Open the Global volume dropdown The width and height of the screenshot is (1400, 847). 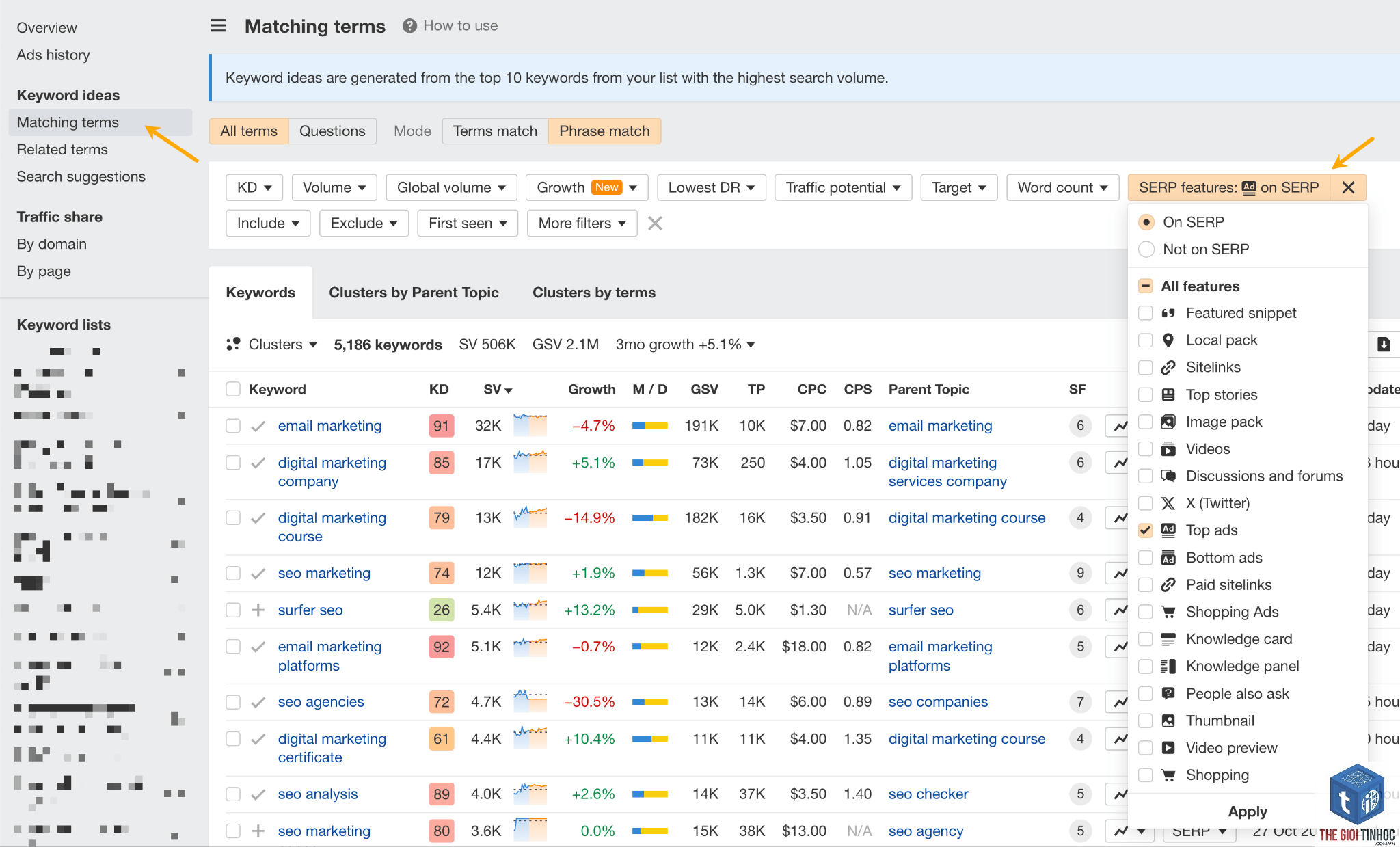(x=451, y=187)
